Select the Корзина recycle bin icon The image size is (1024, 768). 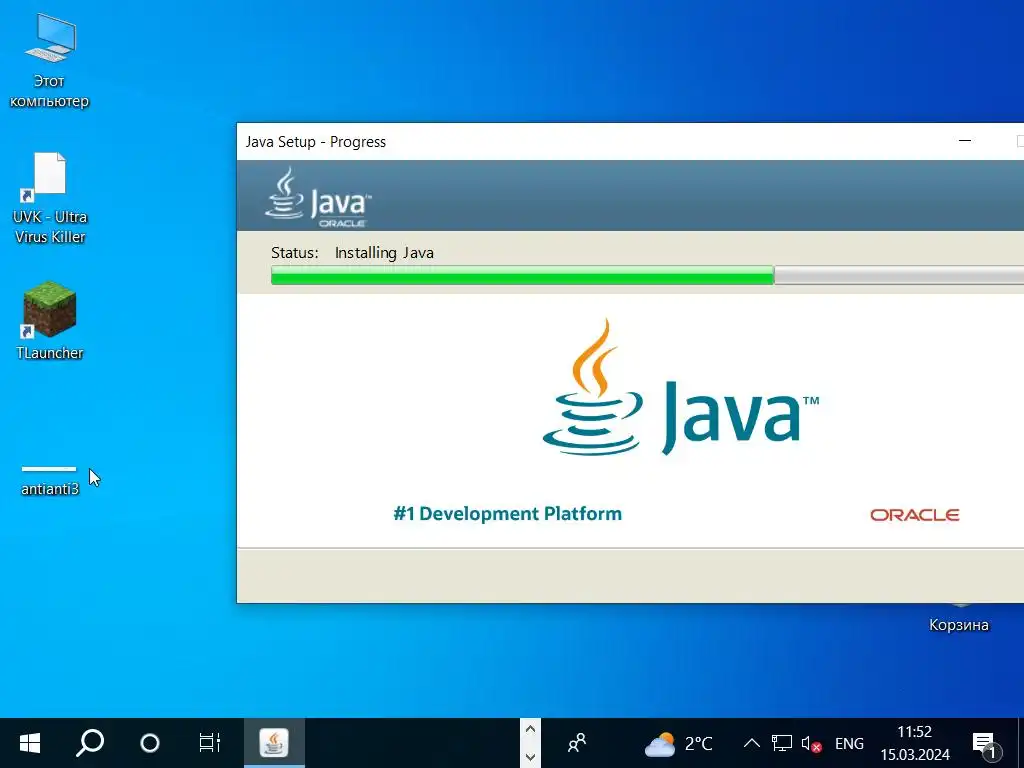point(959,619)
